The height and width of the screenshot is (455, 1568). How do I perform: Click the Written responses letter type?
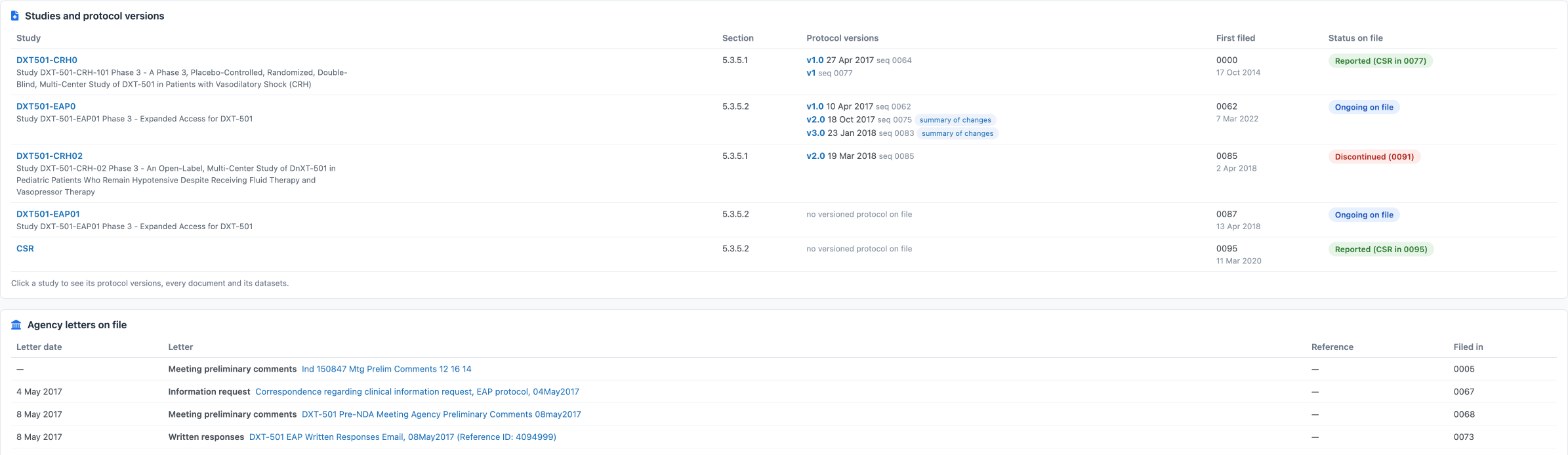pos(206,437)
